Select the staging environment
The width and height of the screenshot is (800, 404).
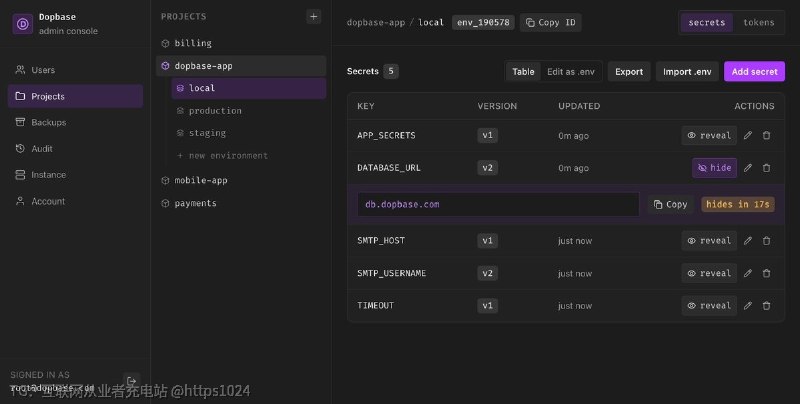tap(249, 133)
